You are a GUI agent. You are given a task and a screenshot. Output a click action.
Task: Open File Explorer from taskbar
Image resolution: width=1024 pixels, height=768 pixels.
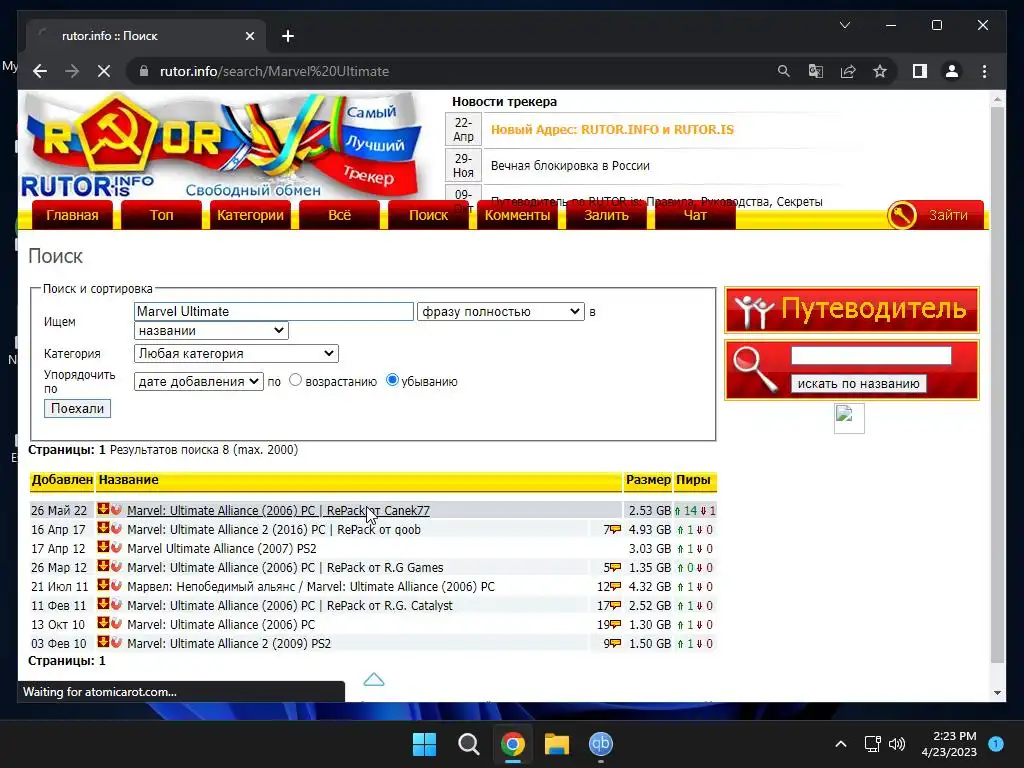pos(556,744)
